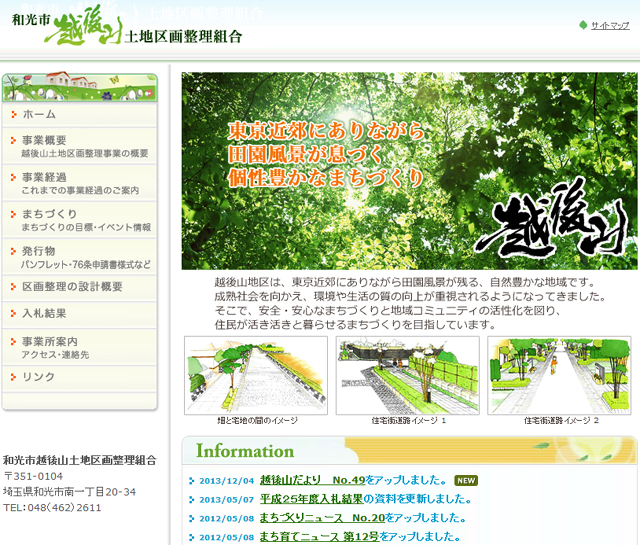Open the サイトマップ link
The image size is (640, 545).
(x=610, y=25)
